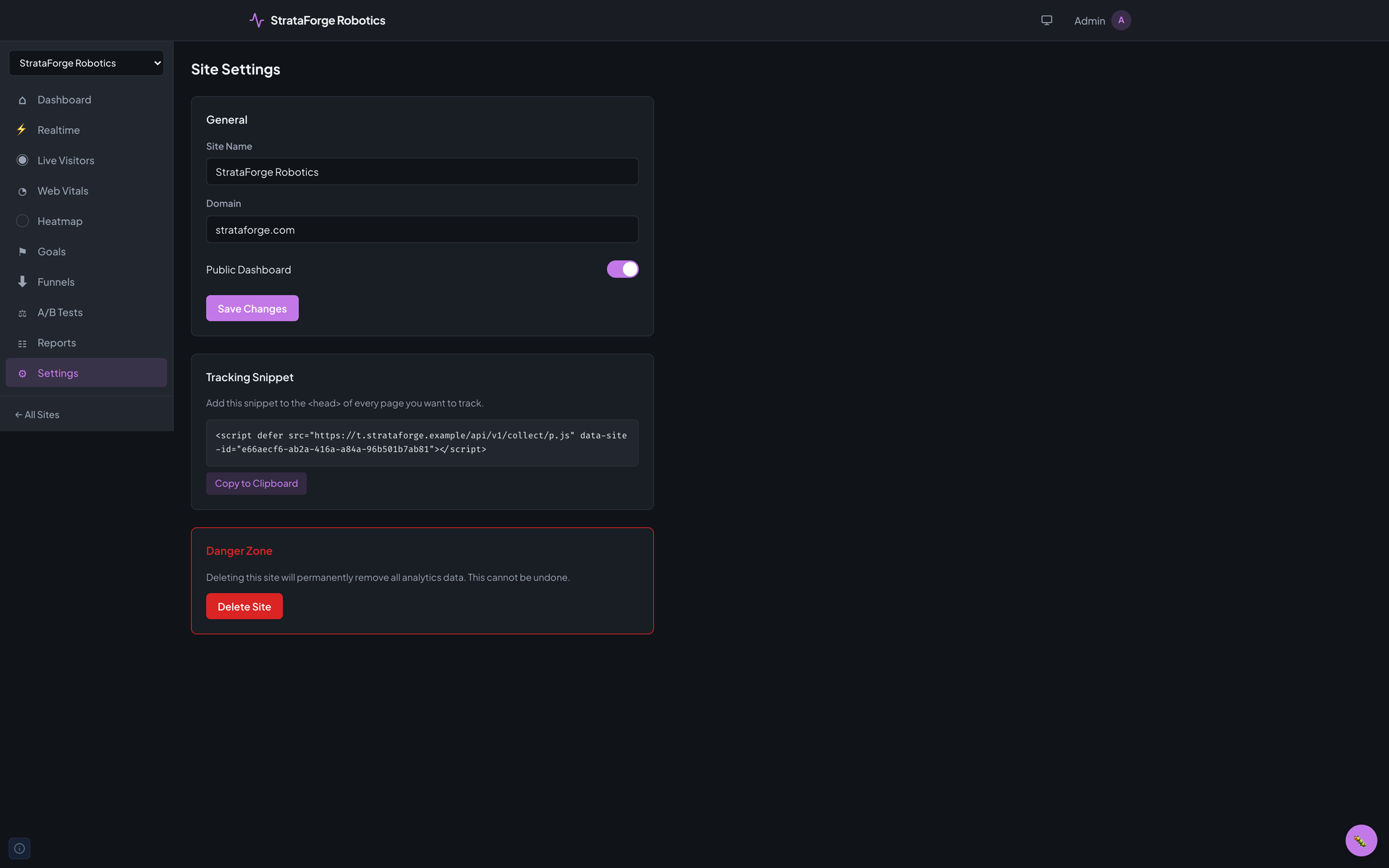Click the Danger Zone heading
Screen dimensions: 1389x868
pyautogui.click(x=239, y=551)
